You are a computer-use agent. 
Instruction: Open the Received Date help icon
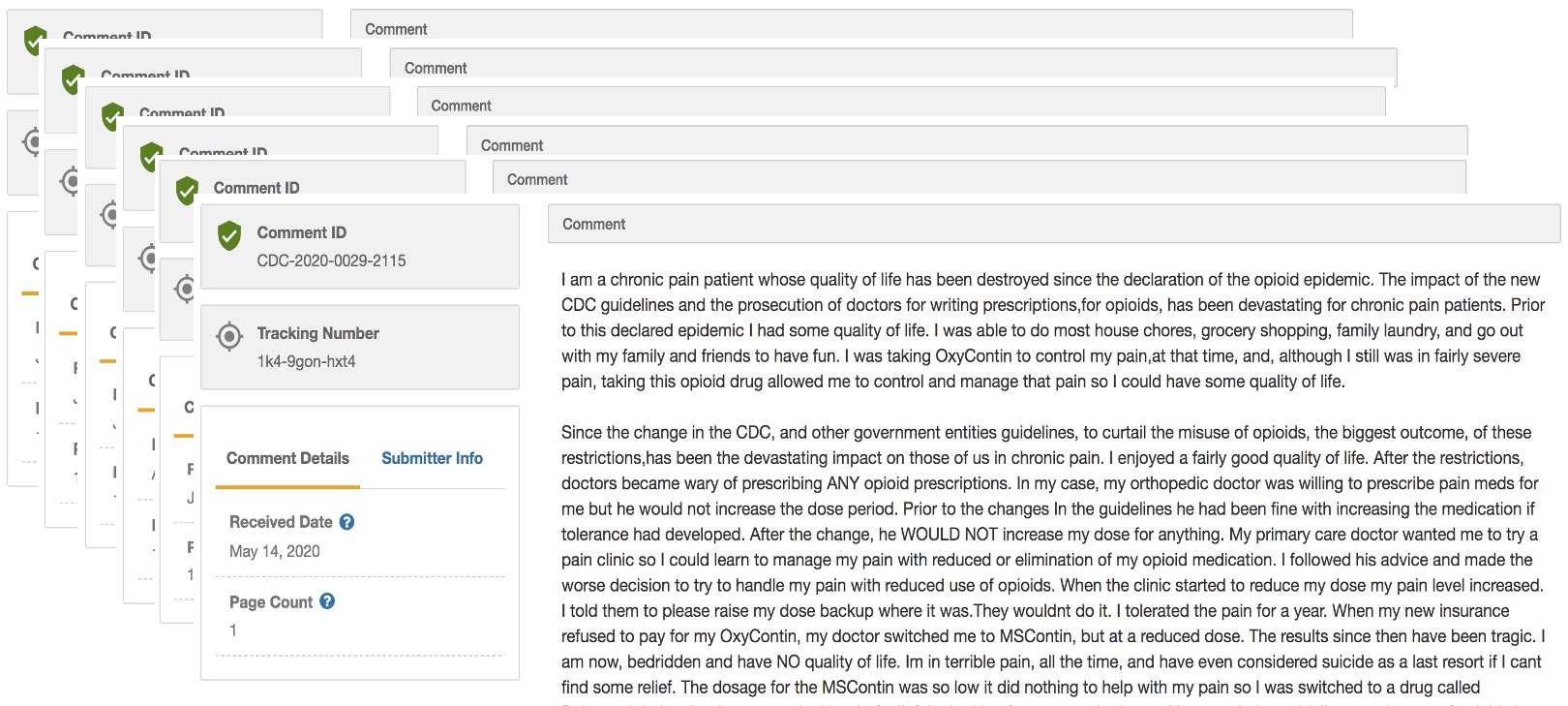(x=347, y=522)
